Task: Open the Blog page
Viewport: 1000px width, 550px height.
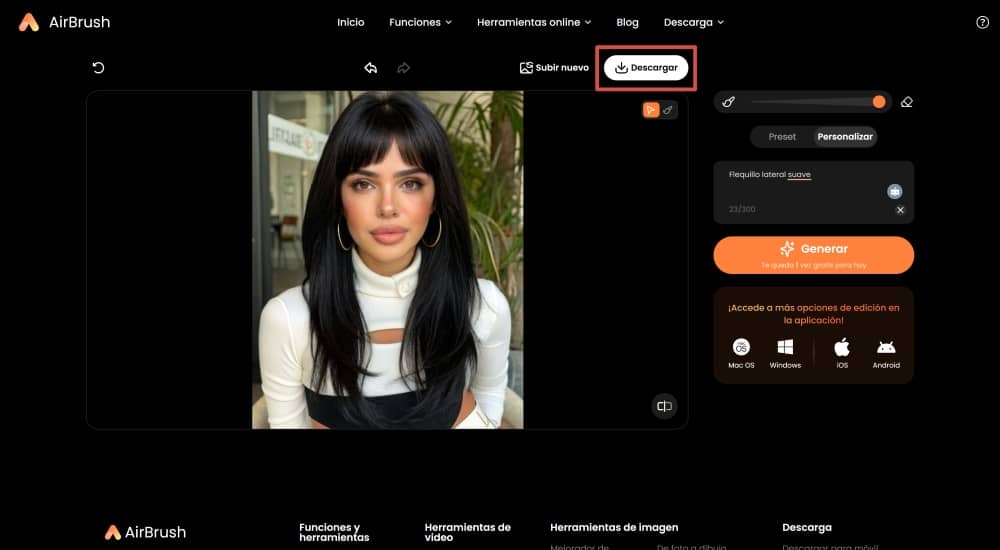Action: [627, 22]
